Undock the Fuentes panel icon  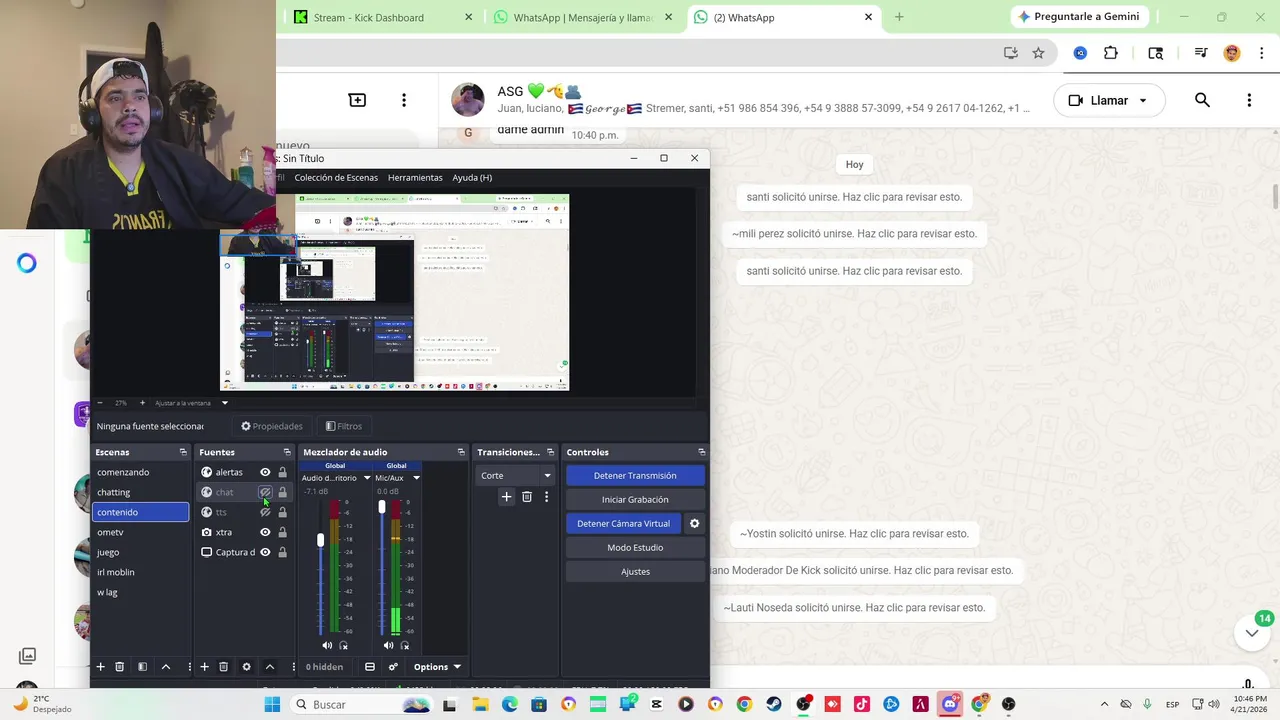click(x=287, y=452)
